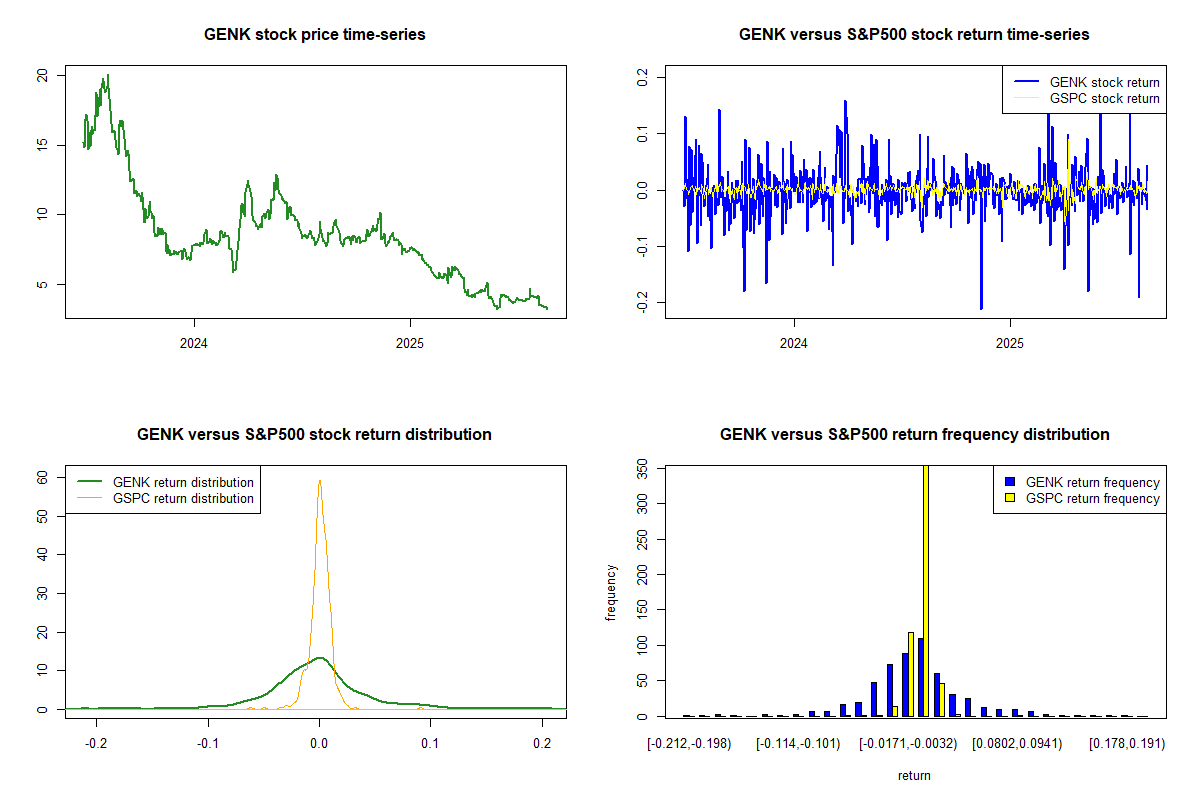Select the 'GSPC return distribution' legend label

tap(183, 498)
